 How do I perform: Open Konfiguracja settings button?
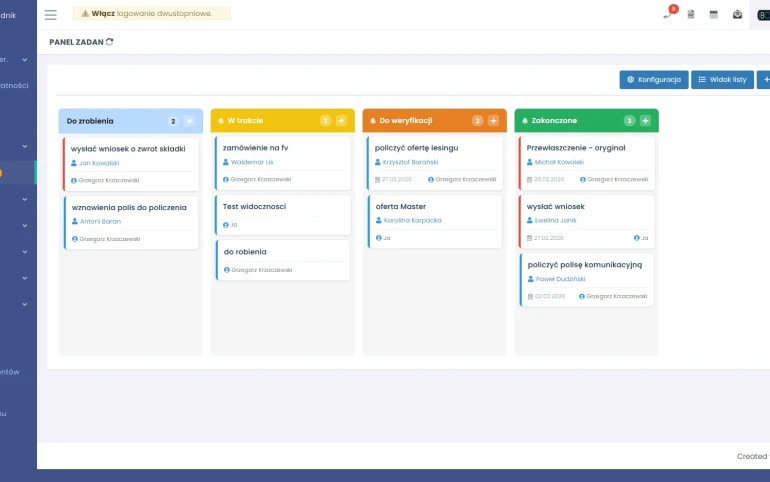[x=654, y=79]
